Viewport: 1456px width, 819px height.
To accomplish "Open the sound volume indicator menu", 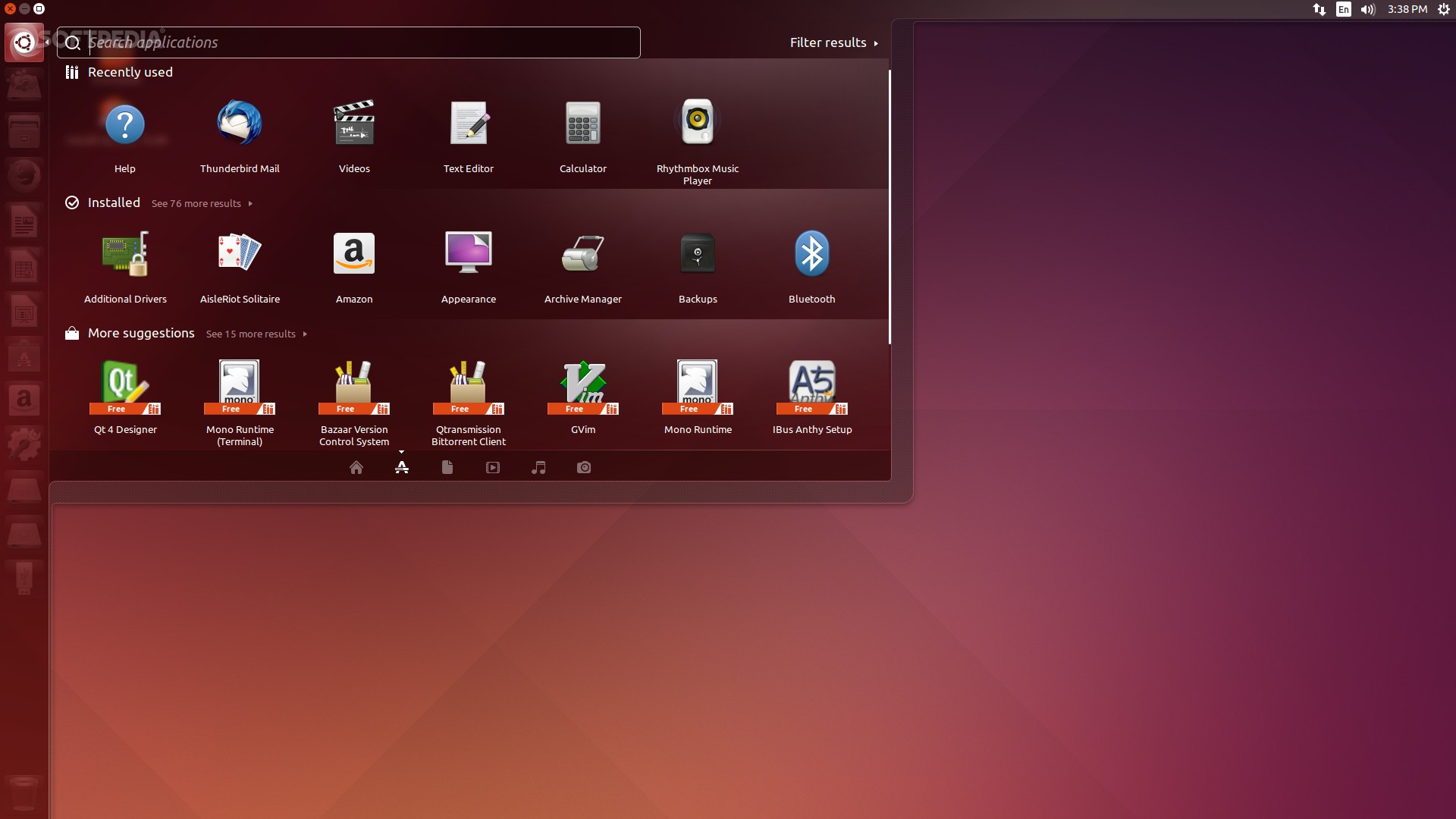I will point(1368,10).
